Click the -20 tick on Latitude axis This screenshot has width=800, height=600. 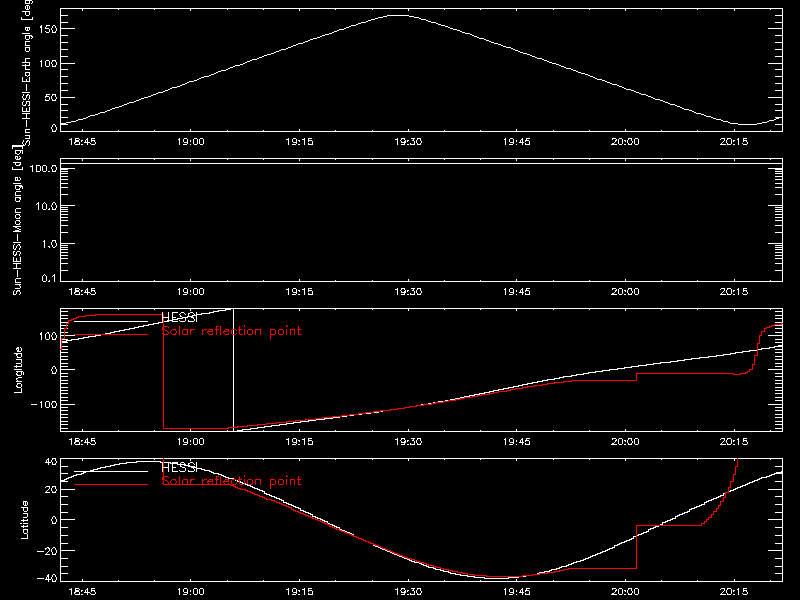point(47,551)
